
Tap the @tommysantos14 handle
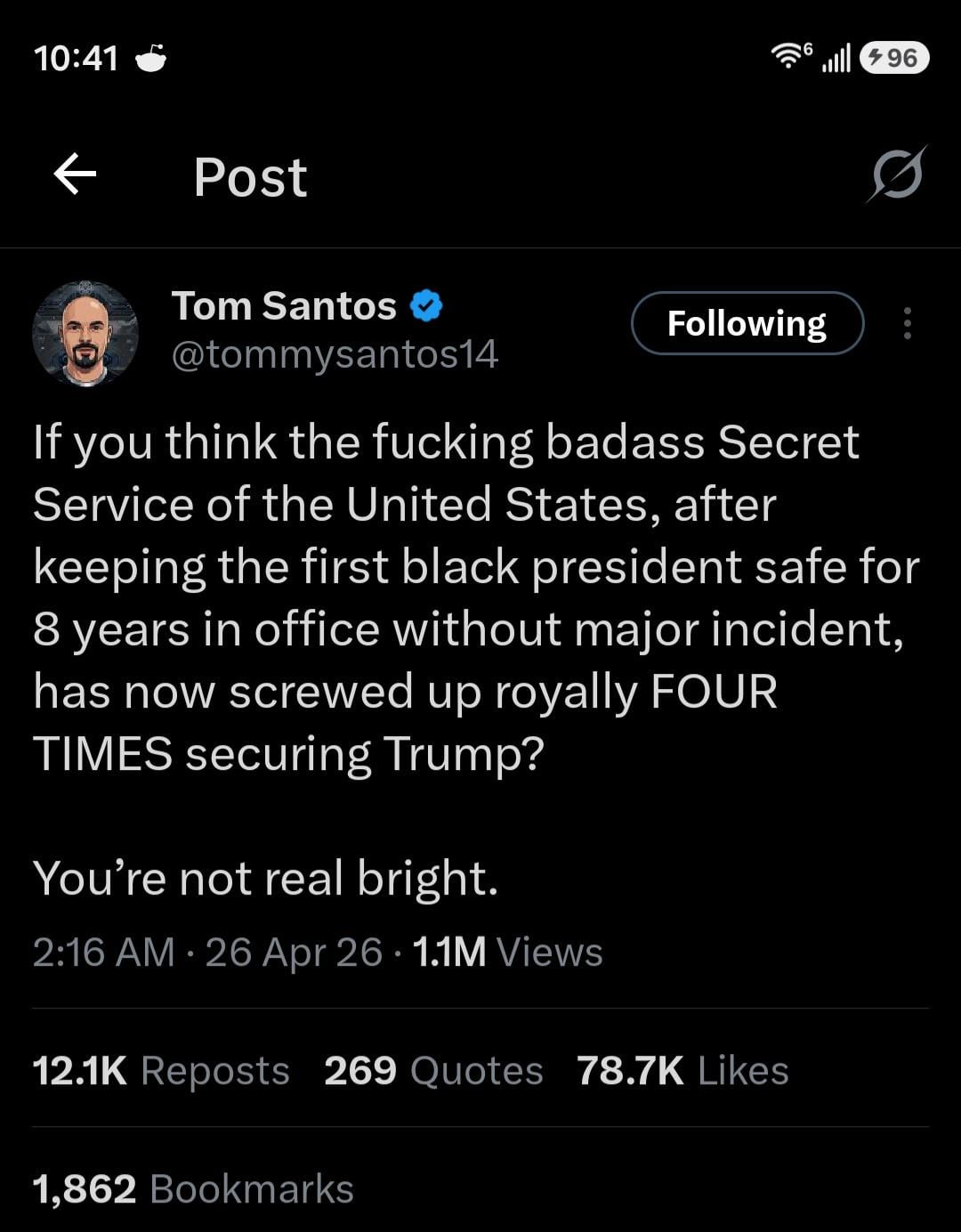click(x=335, y=354)
